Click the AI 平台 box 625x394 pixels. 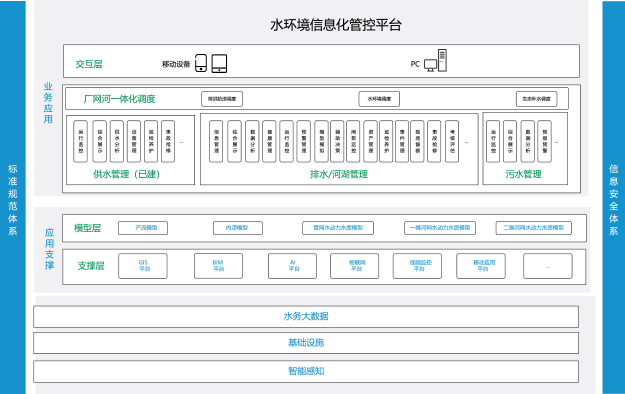(293, 266)
